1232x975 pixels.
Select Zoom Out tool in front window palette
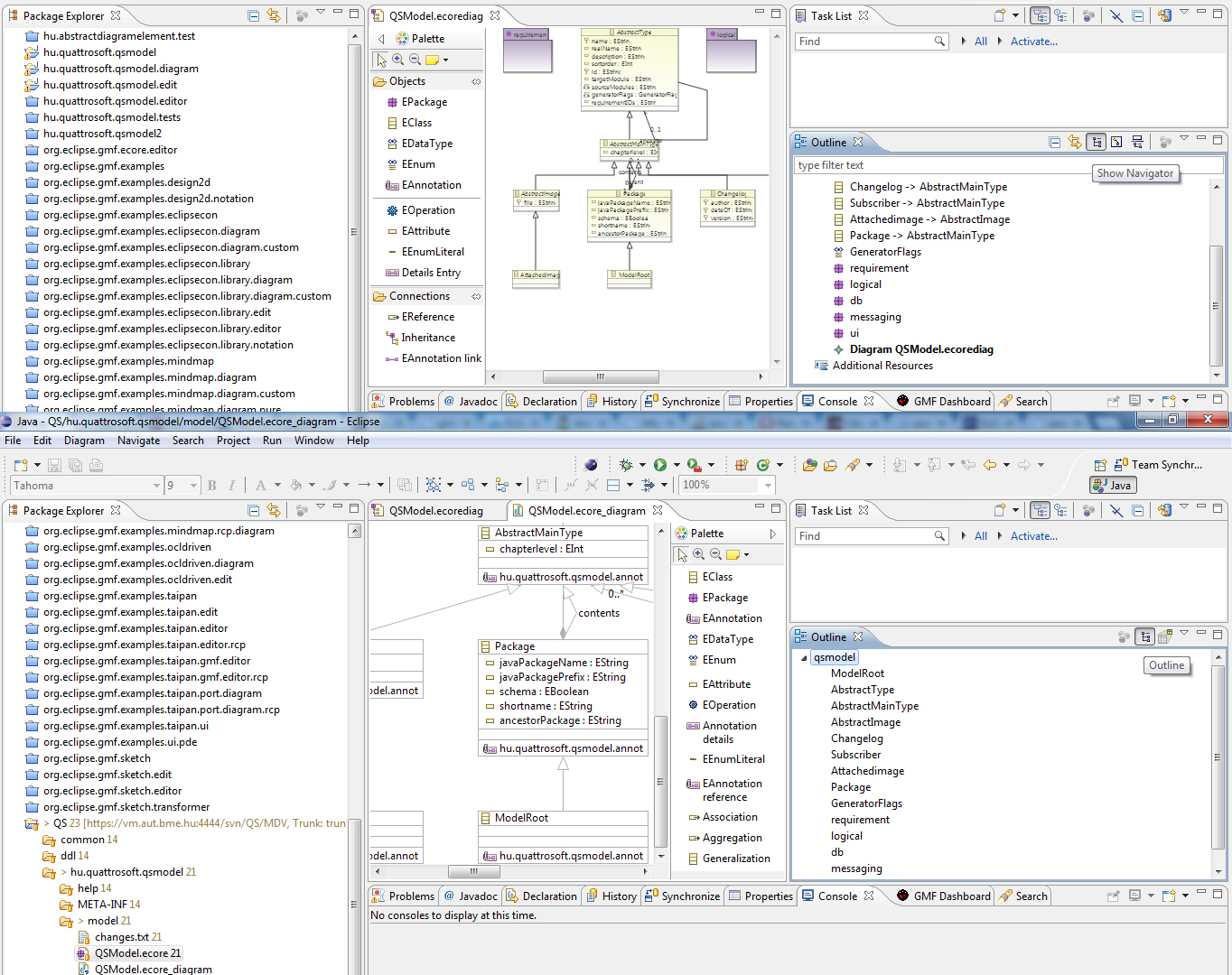point(715,554)
